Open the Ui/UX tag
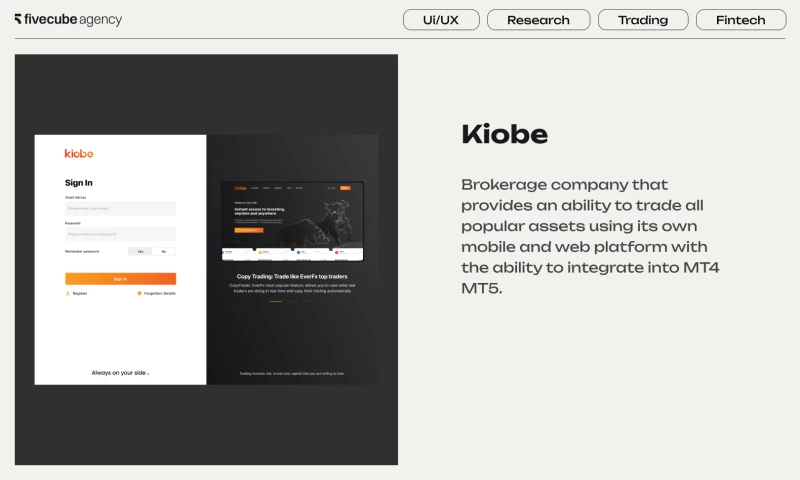Screen dimensions: 800x480 [x=441, y=20]
